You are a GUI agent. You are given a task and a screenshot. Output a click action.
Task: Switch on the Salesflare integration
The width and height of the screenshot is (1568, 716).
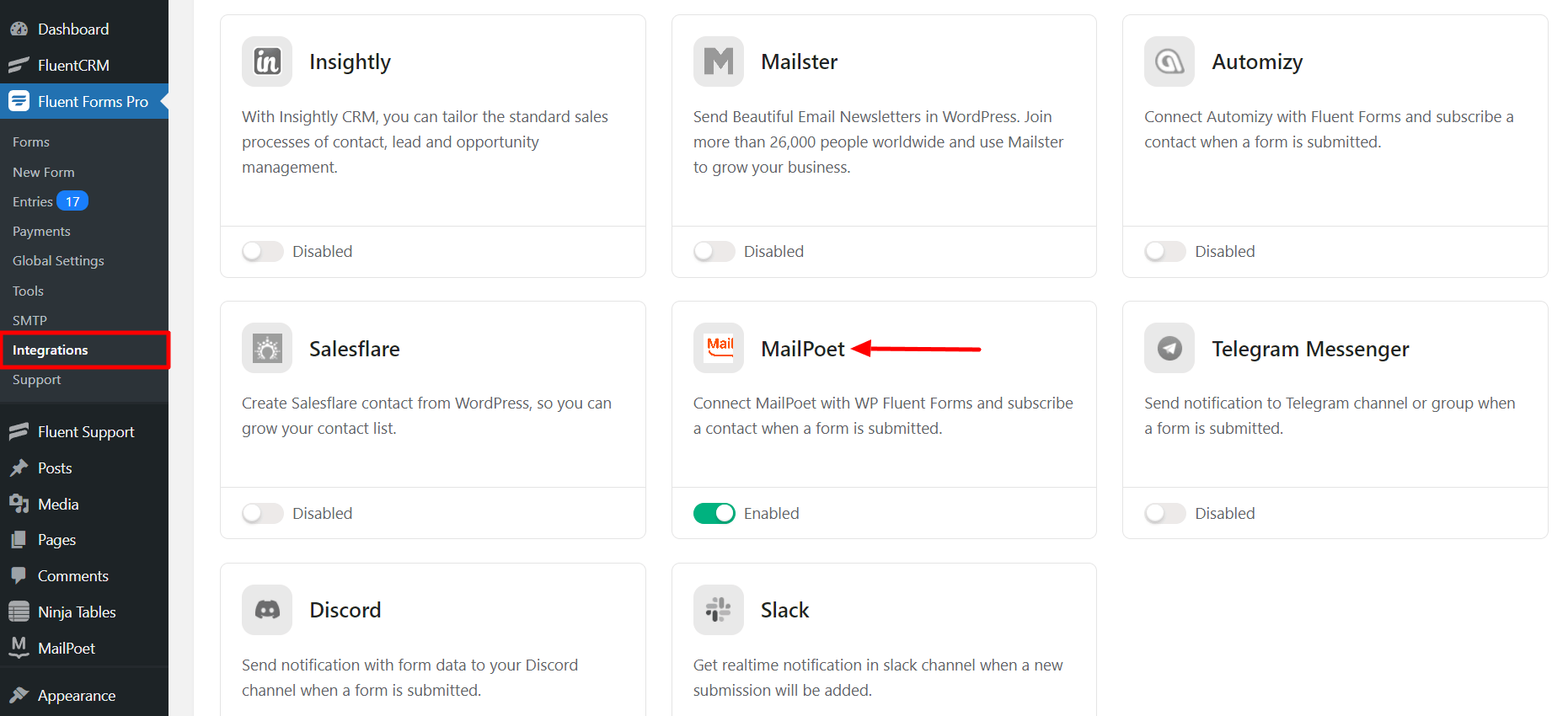point(263,513)
